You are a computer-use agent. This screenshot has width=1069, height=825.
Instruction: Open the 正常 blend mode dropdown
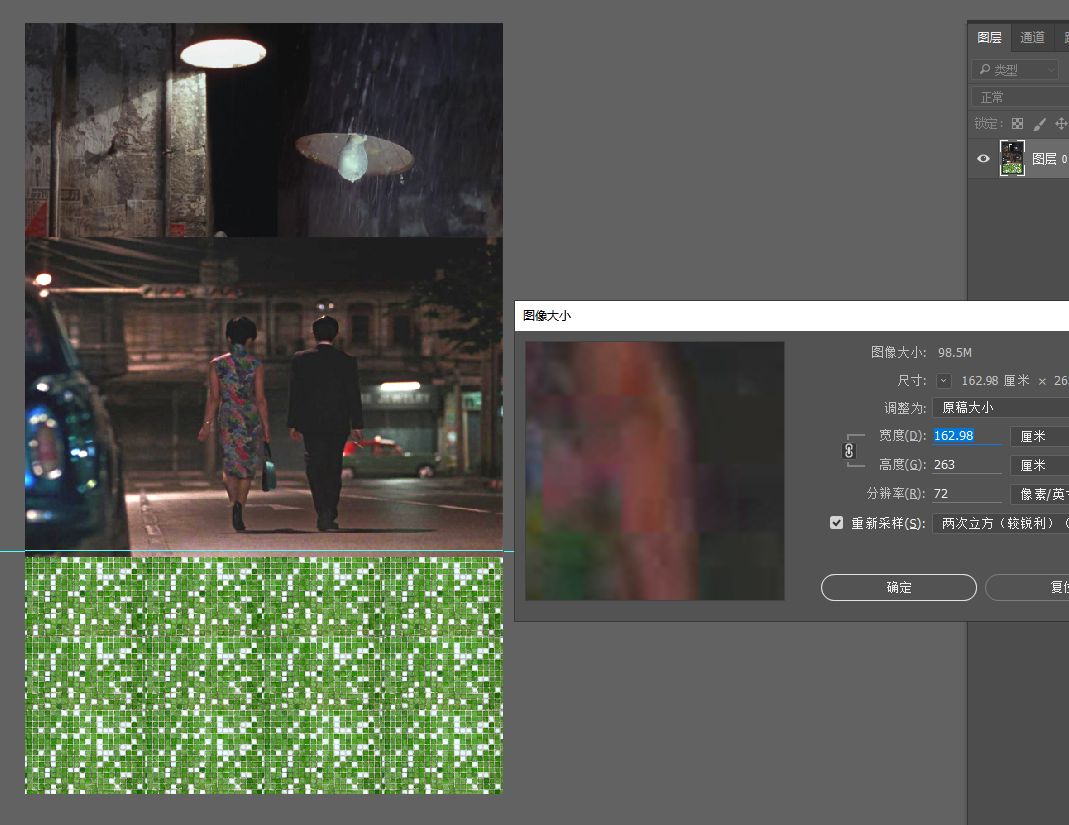click(1020, 97)
